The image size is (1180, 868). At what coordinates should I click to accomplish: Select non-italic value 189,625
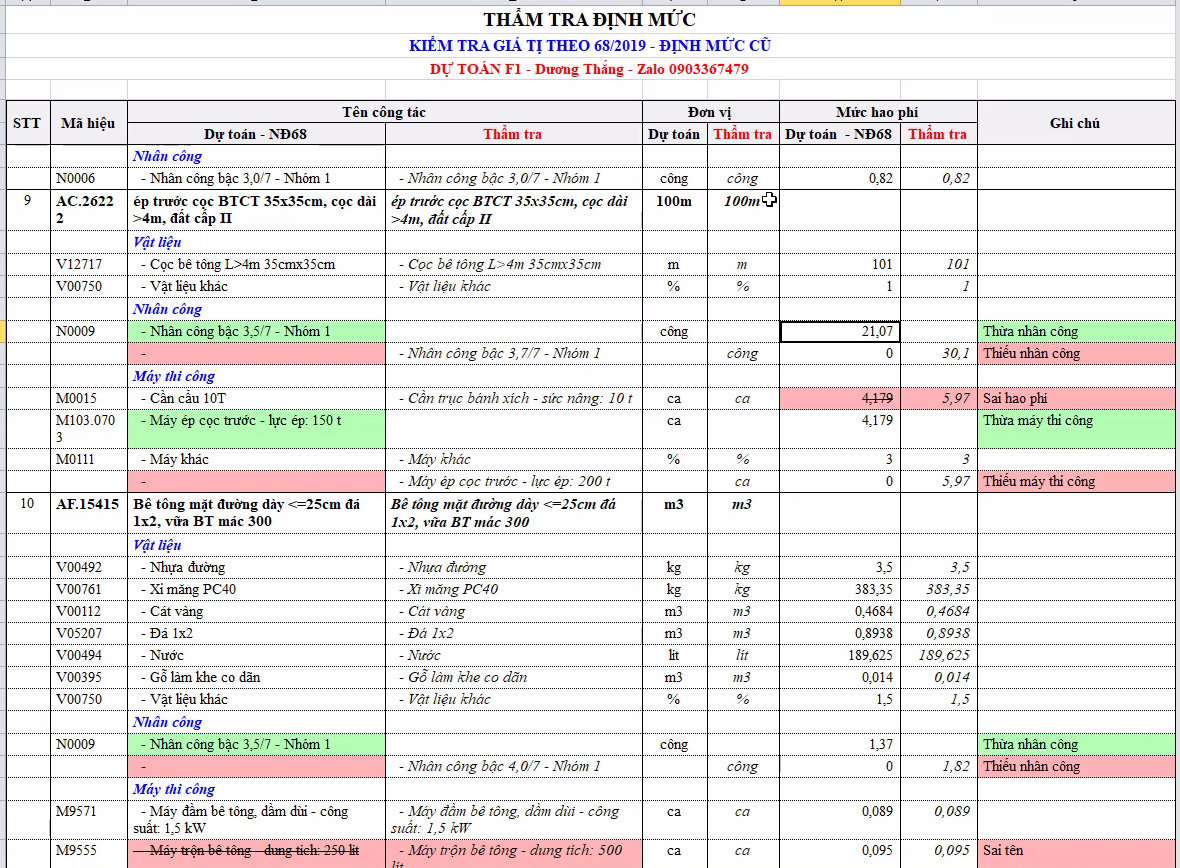[x=840, y=655]
